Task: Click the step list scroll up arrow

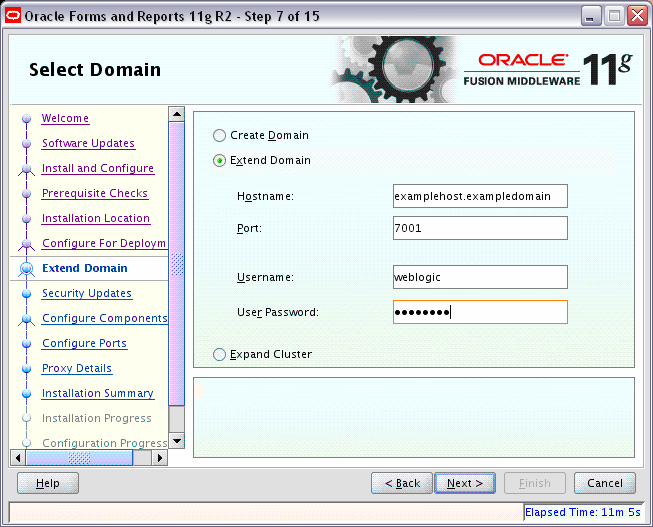Action: [x=177, y=114]
